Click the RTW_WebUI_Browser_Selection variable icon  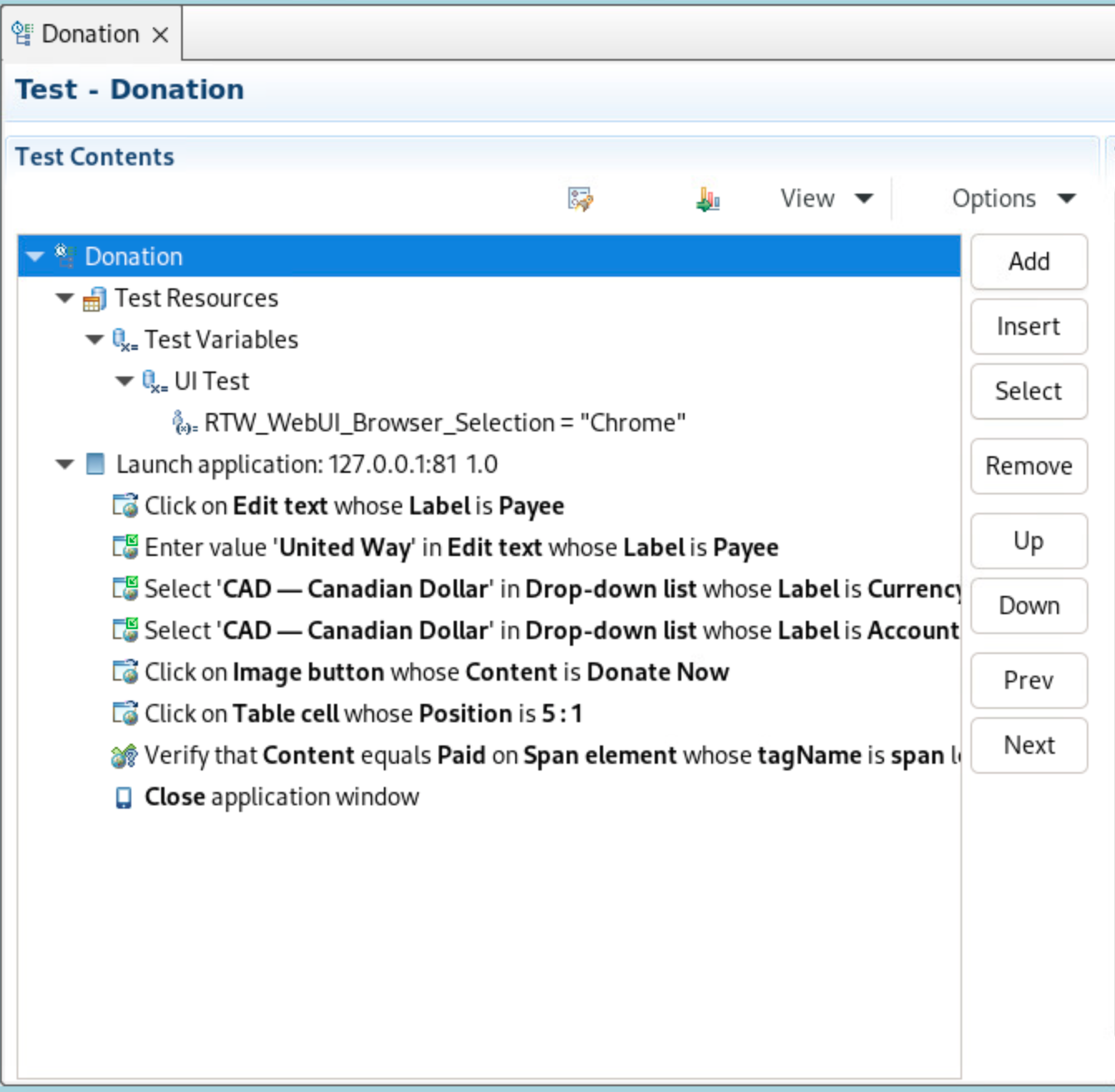pos(184,423)
